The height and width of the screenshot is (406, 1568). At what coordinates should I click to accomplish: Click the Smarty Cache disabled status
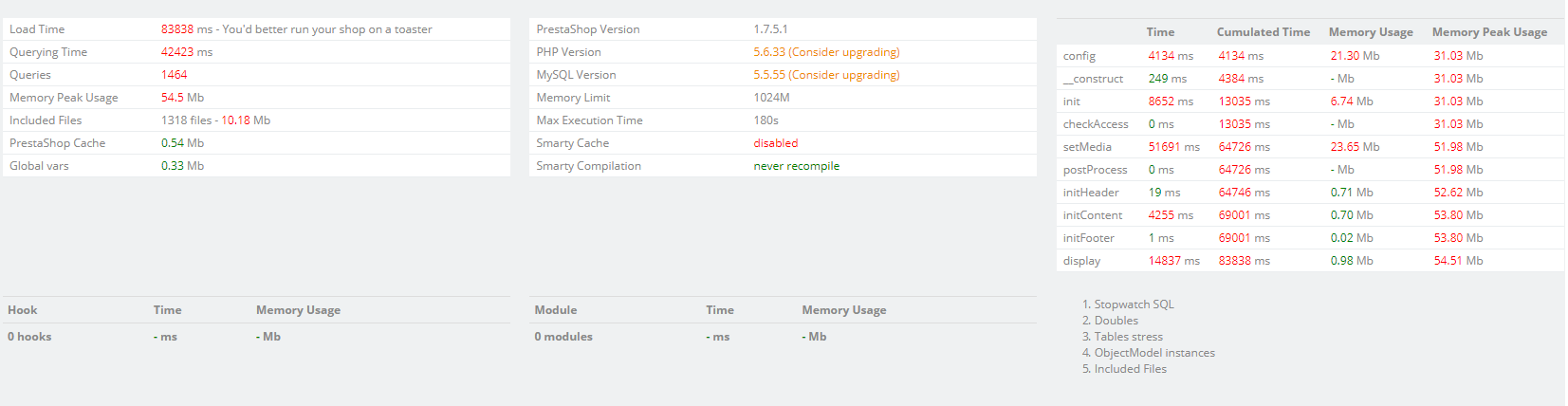click(775, 143)
